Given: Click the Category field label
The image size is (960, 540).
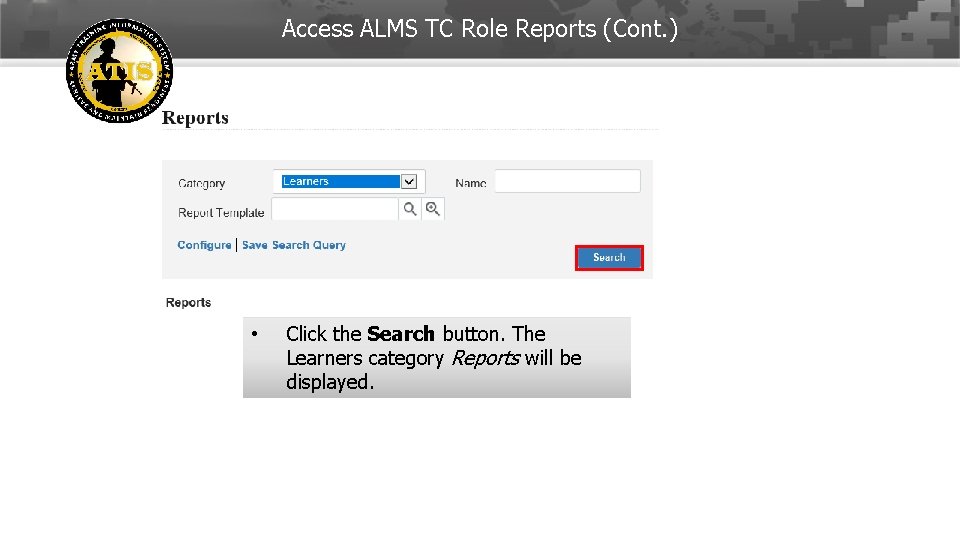Looking at the screenshot, I should (x=201, y=183).
